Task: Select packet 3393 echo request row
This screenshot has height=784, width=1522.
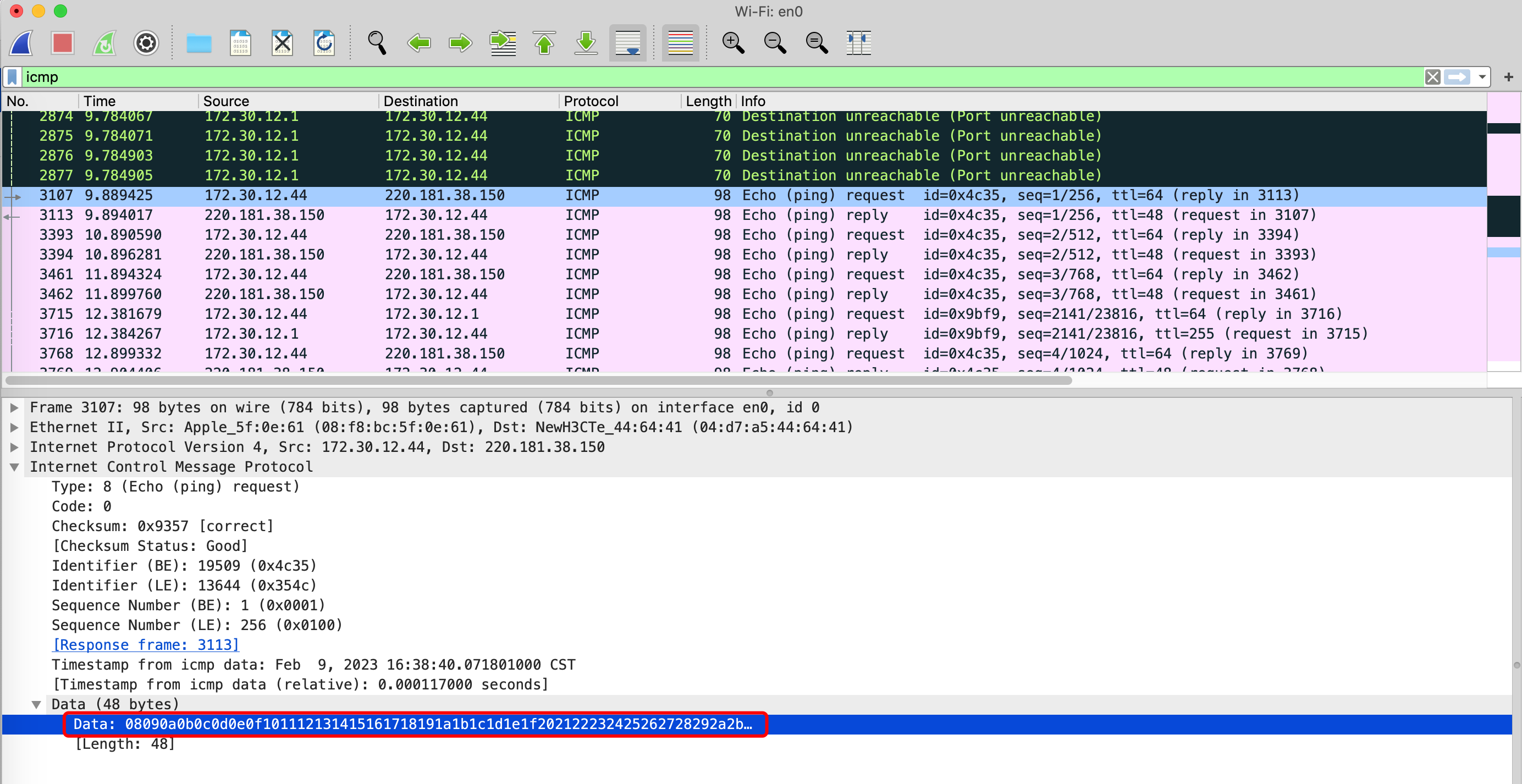Action: tap(745, 235)
